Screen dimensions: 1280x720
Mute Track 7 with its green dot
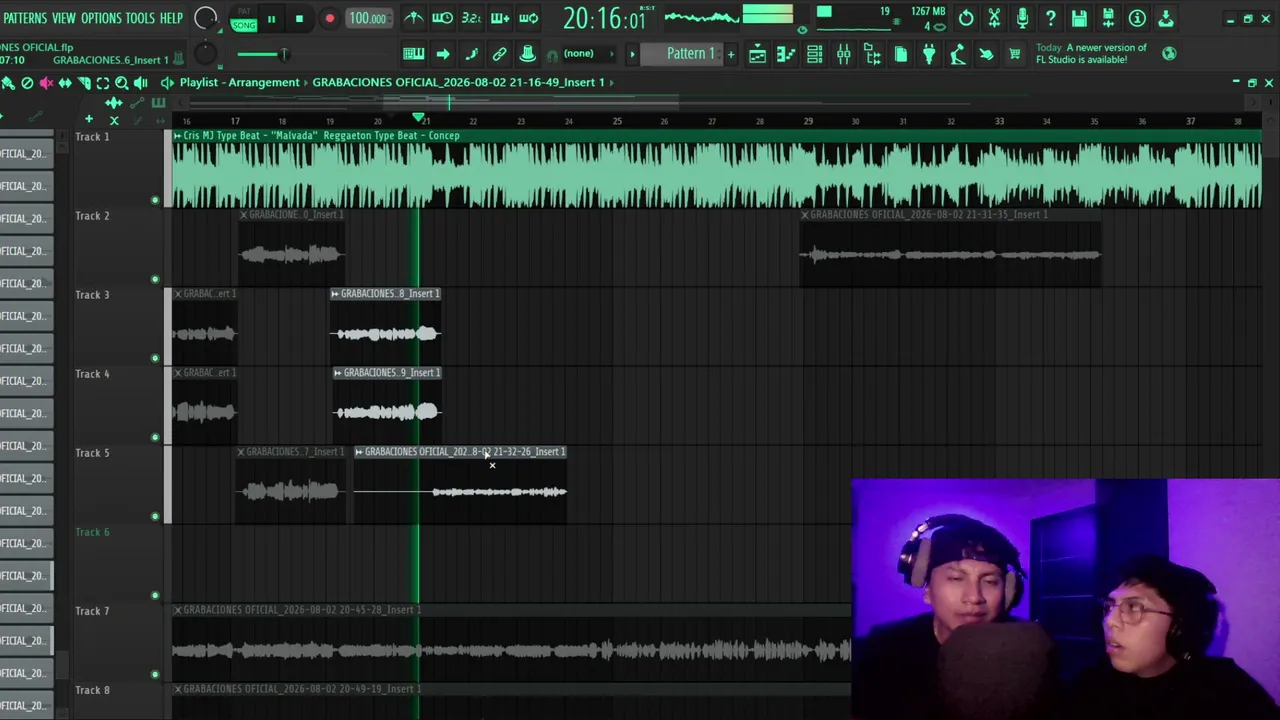pyautogui.click(x=155, y=674)
